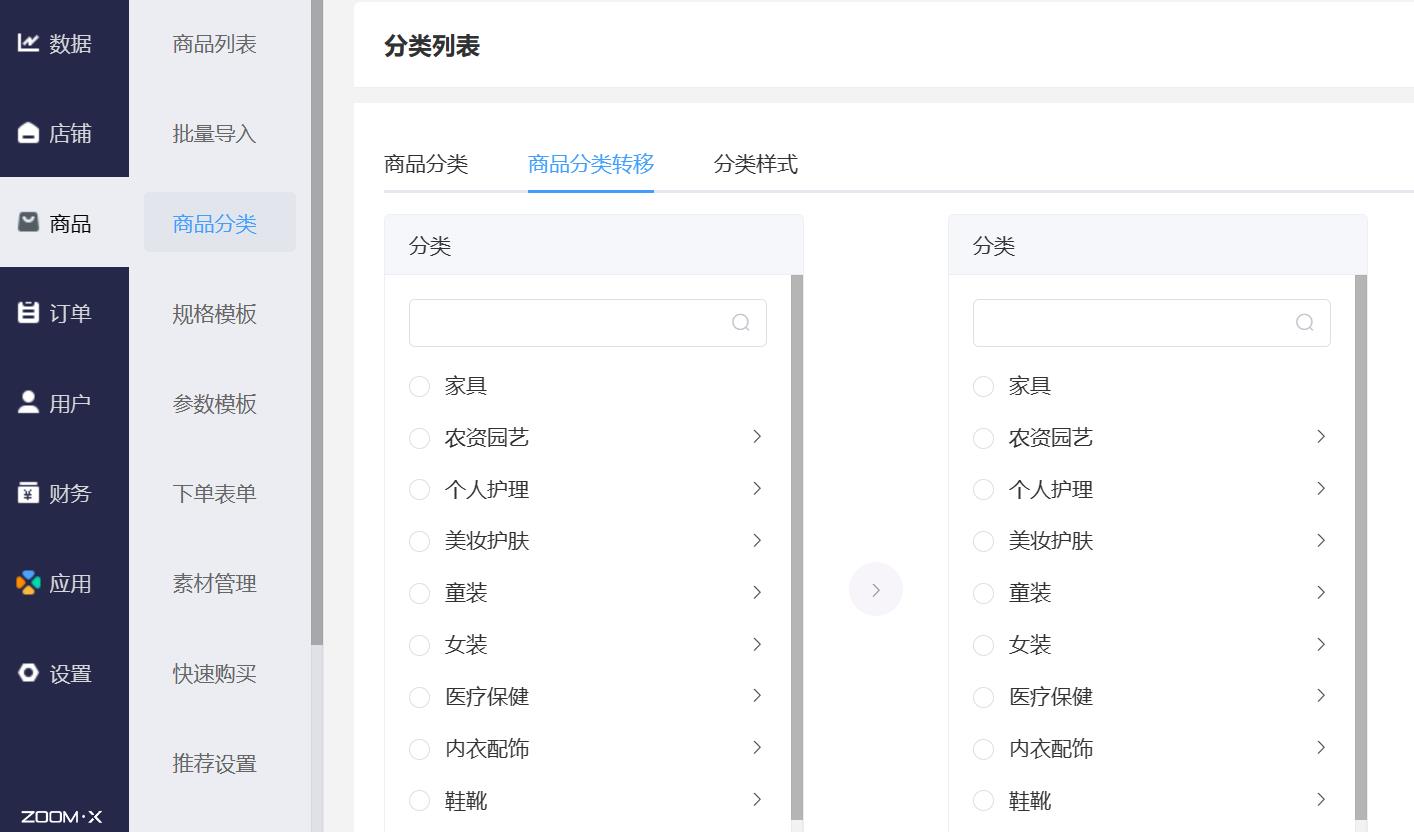The height and width of the screenshot is (832, 1414).
Task: Click right 分类 panel search field
Action: point(1152,323)
